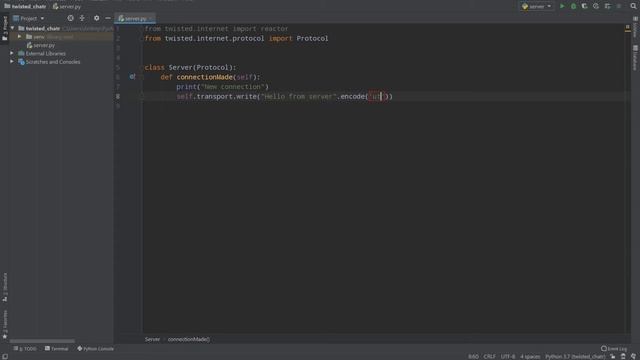Click the inspection warning indicator atop editor scrollbar
Screen dimensions: 640x360
point(627,27)
